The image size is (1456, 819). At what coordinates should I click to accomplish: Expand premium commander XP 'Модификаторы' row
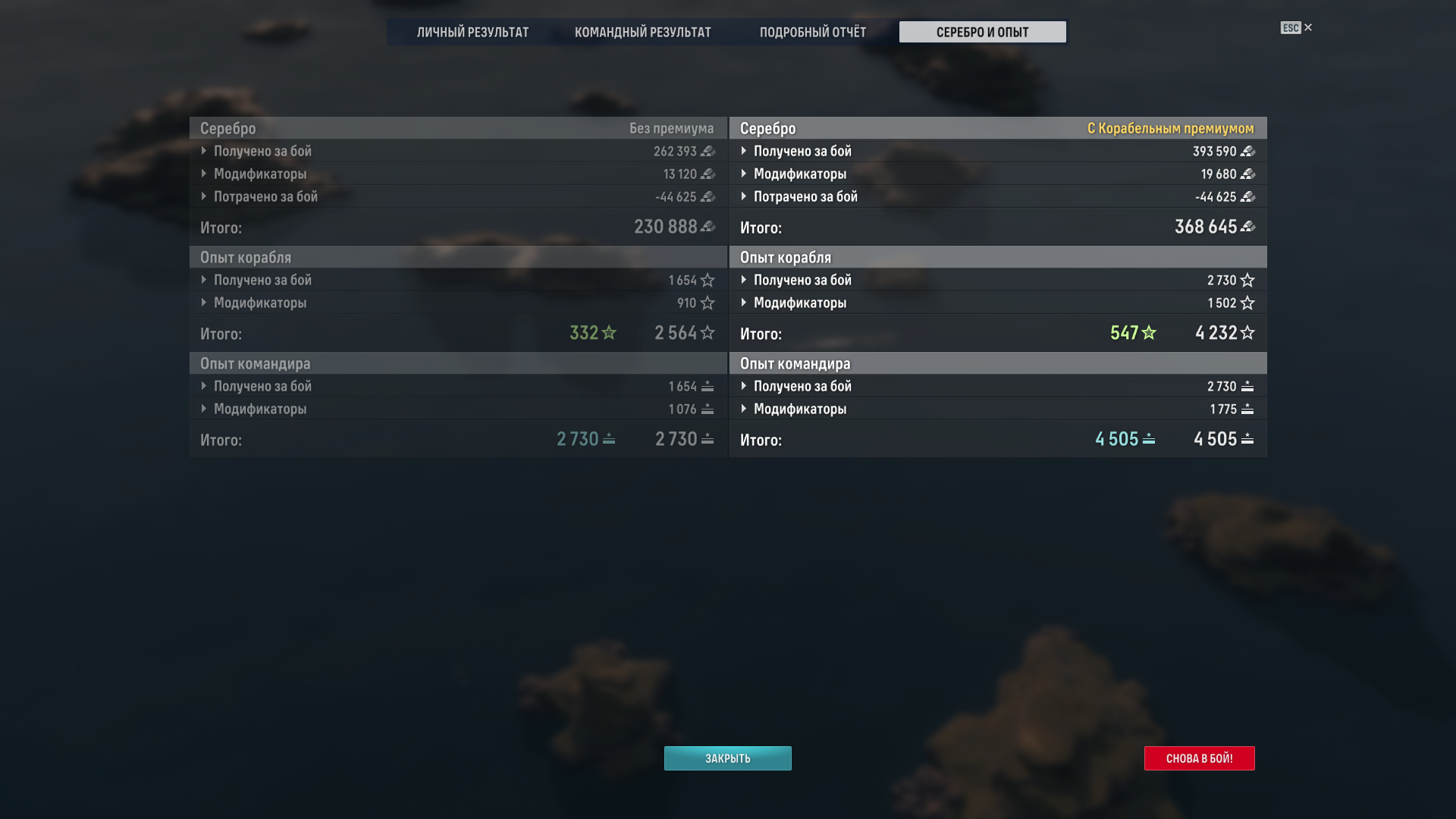coord(998,409)
